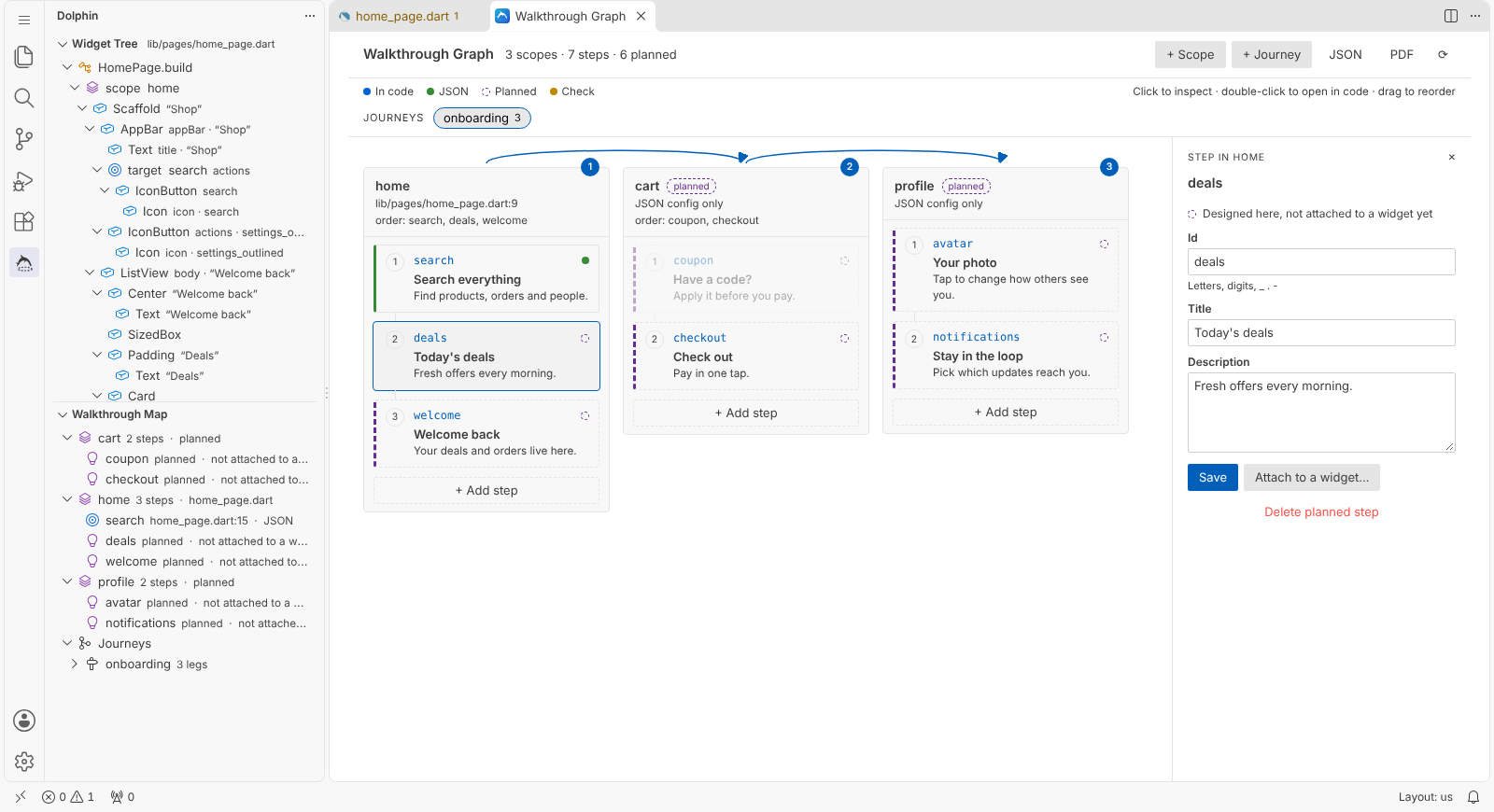Click the JSON export button
Viewport: 1494px width, 812px height.
[1346, 55]
